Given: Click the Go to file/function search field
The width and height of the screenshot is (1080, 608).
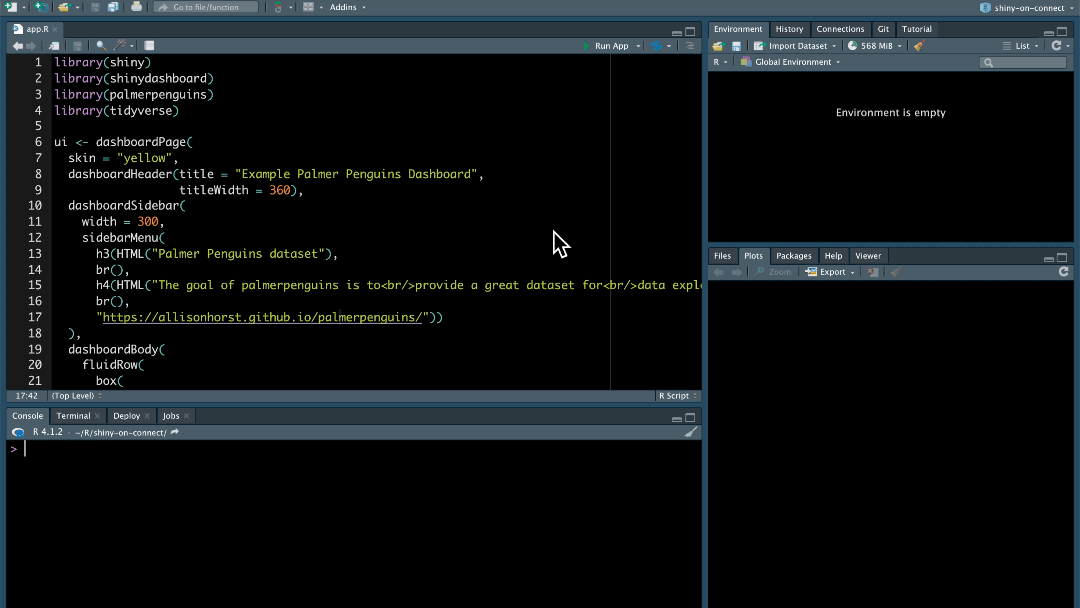Looking at the screenshot, I should tap(207, 7).
